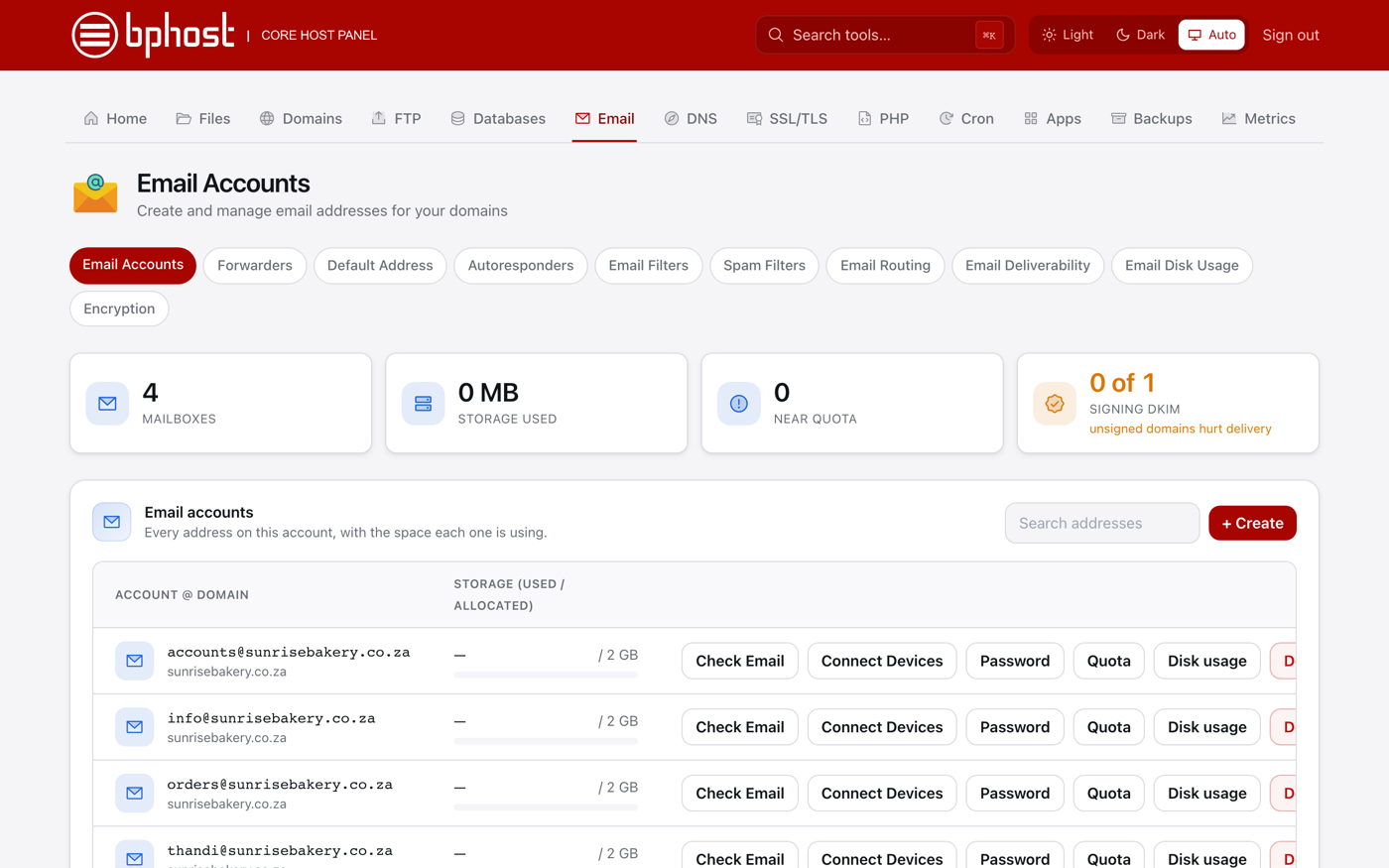Click storage bar for accounts@sunrisebakery.co.za

click(546, 675)
